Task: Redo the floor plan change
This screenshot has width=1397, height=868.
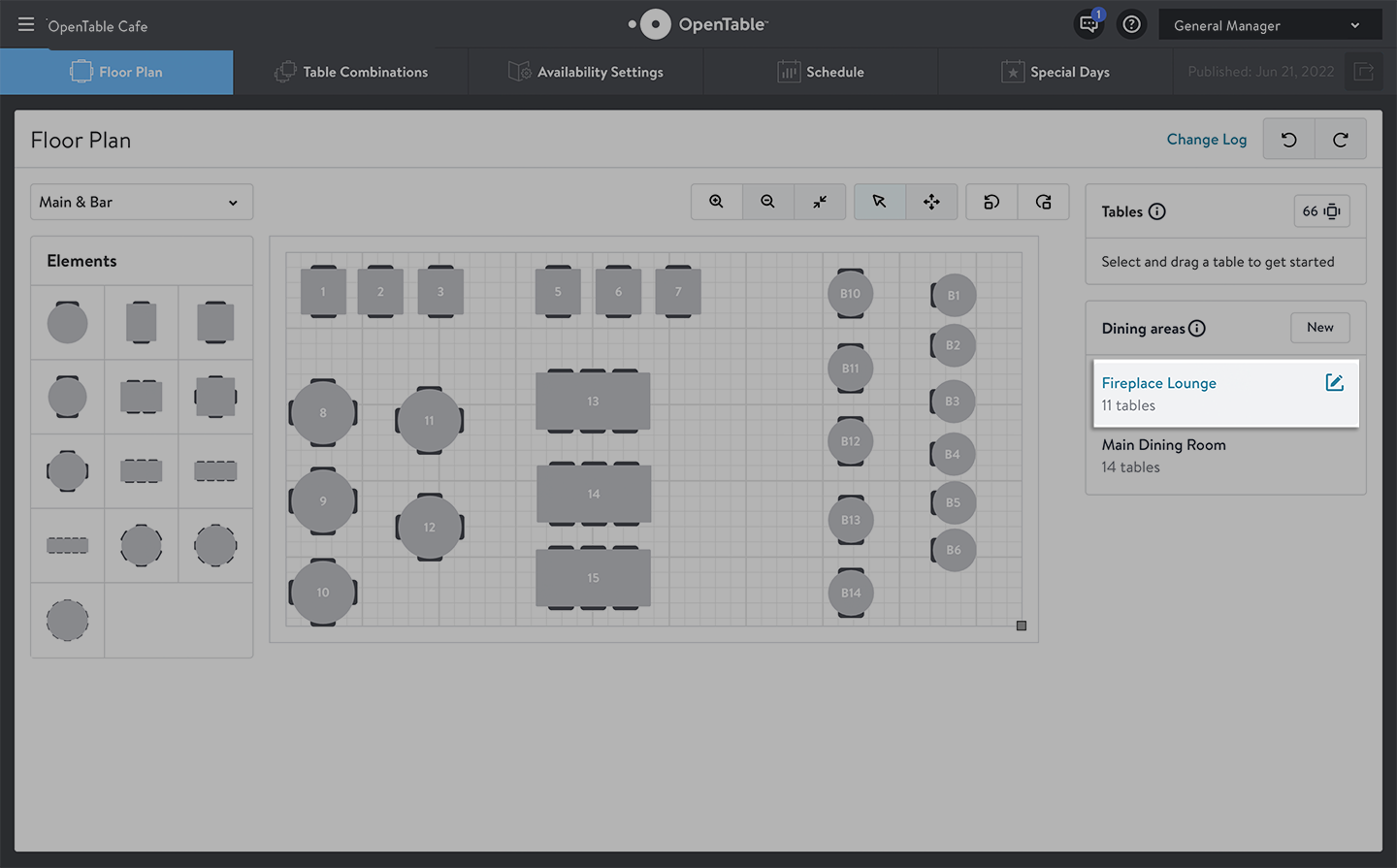Action: [x=1341, y=140]
